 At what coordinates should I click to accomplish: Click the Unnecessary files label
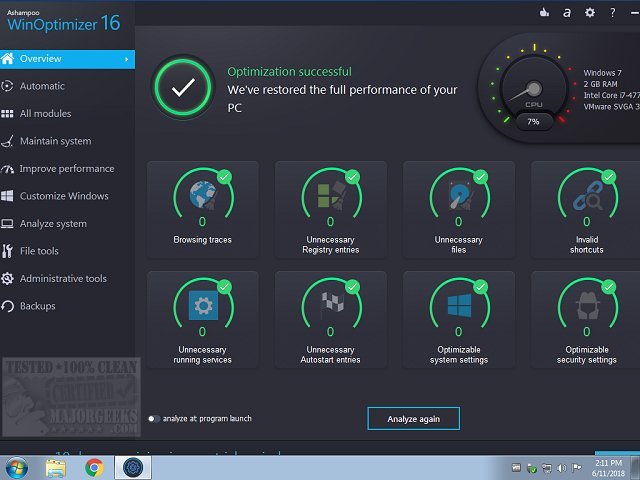[458, 245]
